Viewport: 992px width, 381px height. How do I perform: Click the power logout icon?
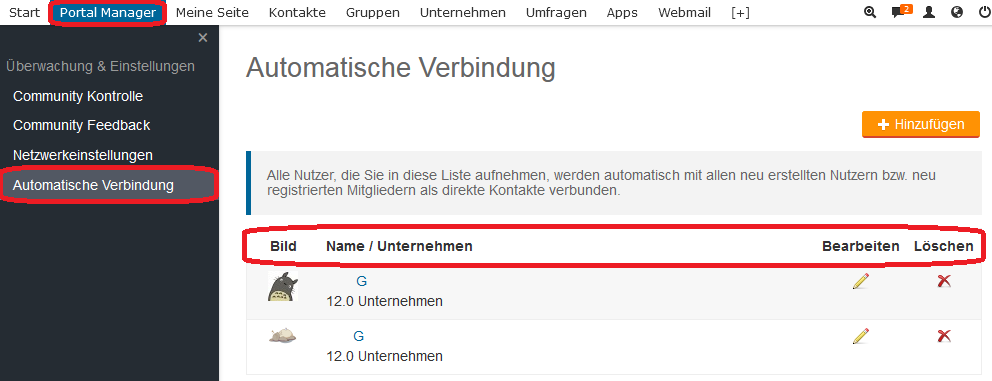point(984,12)
